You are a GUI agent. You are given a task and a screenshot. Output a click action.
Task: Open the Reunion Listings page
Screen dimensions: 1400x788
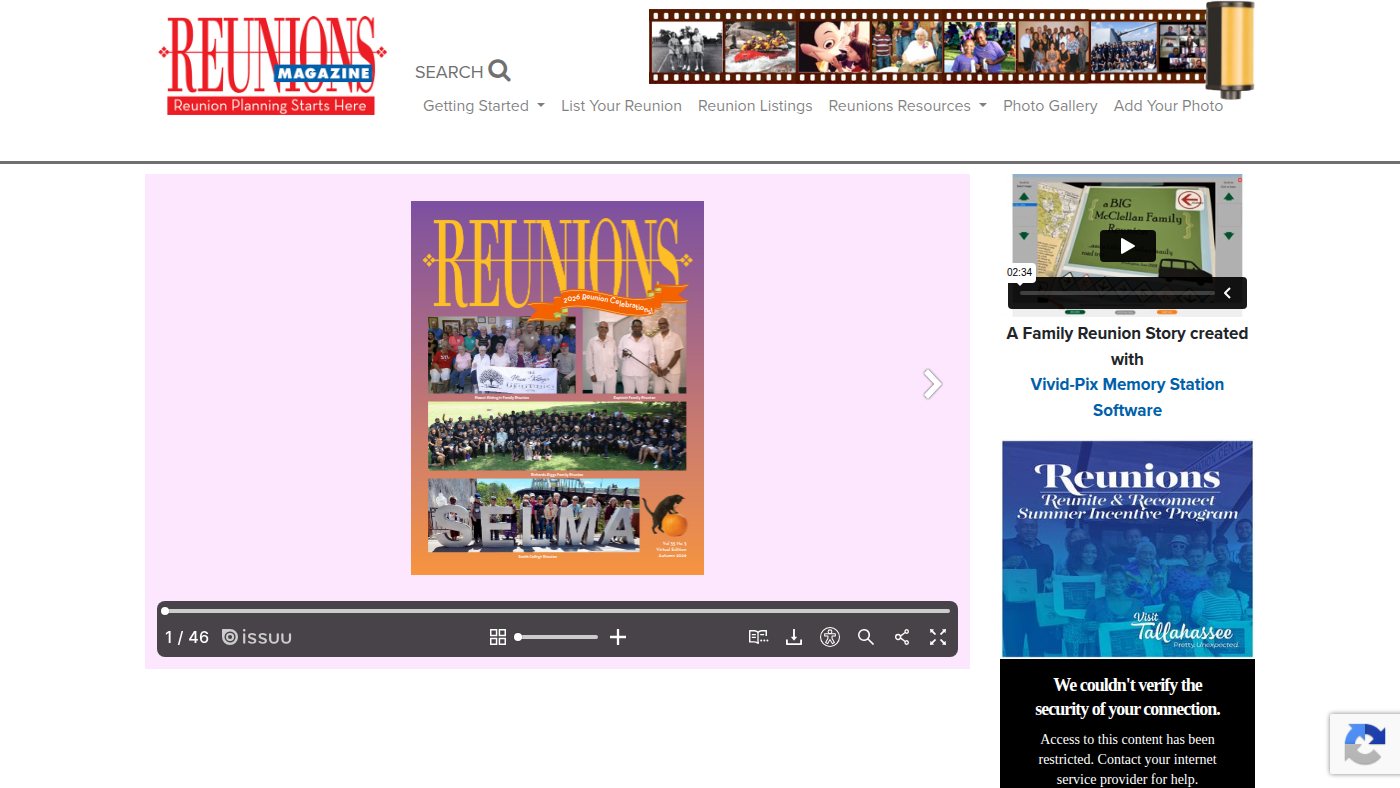755,106
